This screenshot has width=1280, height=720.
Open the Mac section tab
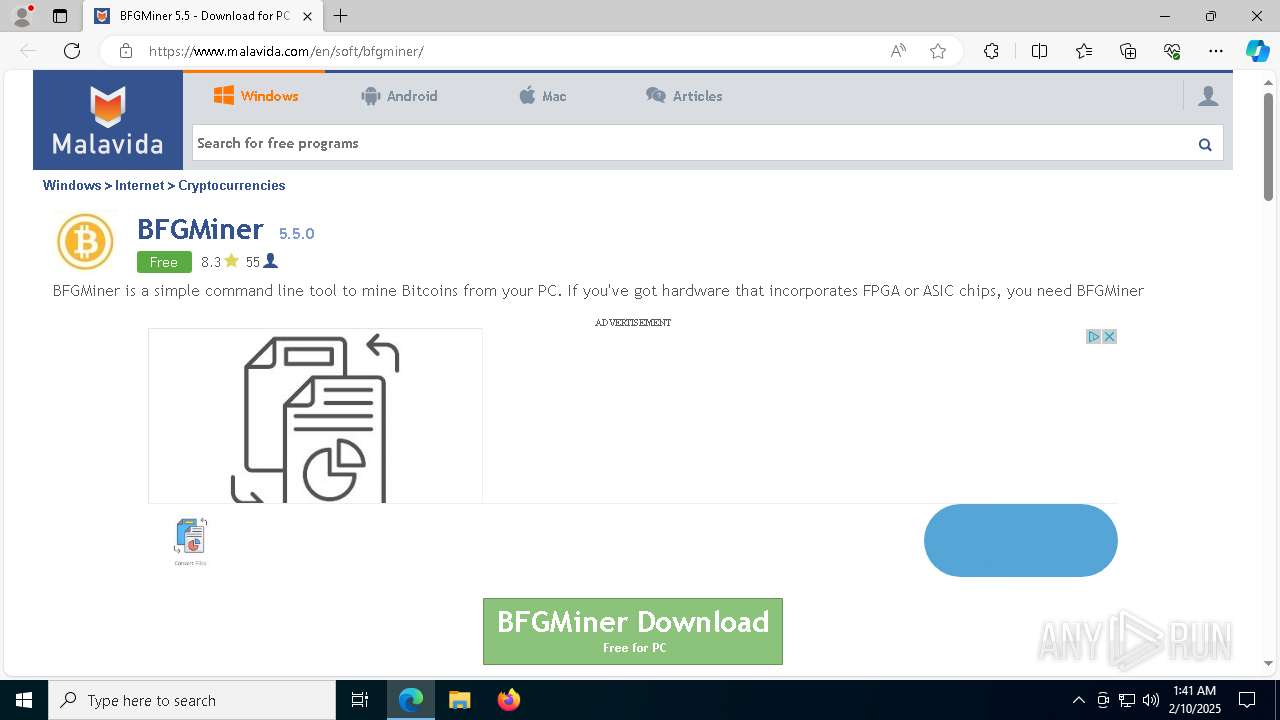click(542, 96)
